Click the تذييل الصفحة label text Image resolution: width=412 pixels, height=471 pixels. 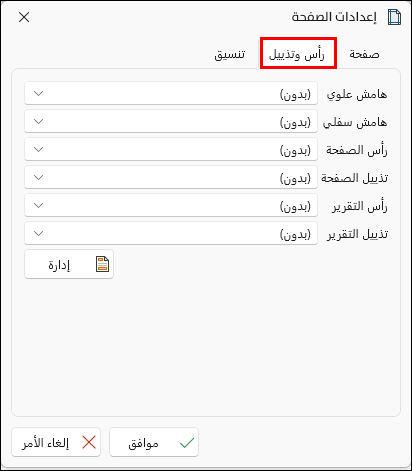[x=355, y=178]
